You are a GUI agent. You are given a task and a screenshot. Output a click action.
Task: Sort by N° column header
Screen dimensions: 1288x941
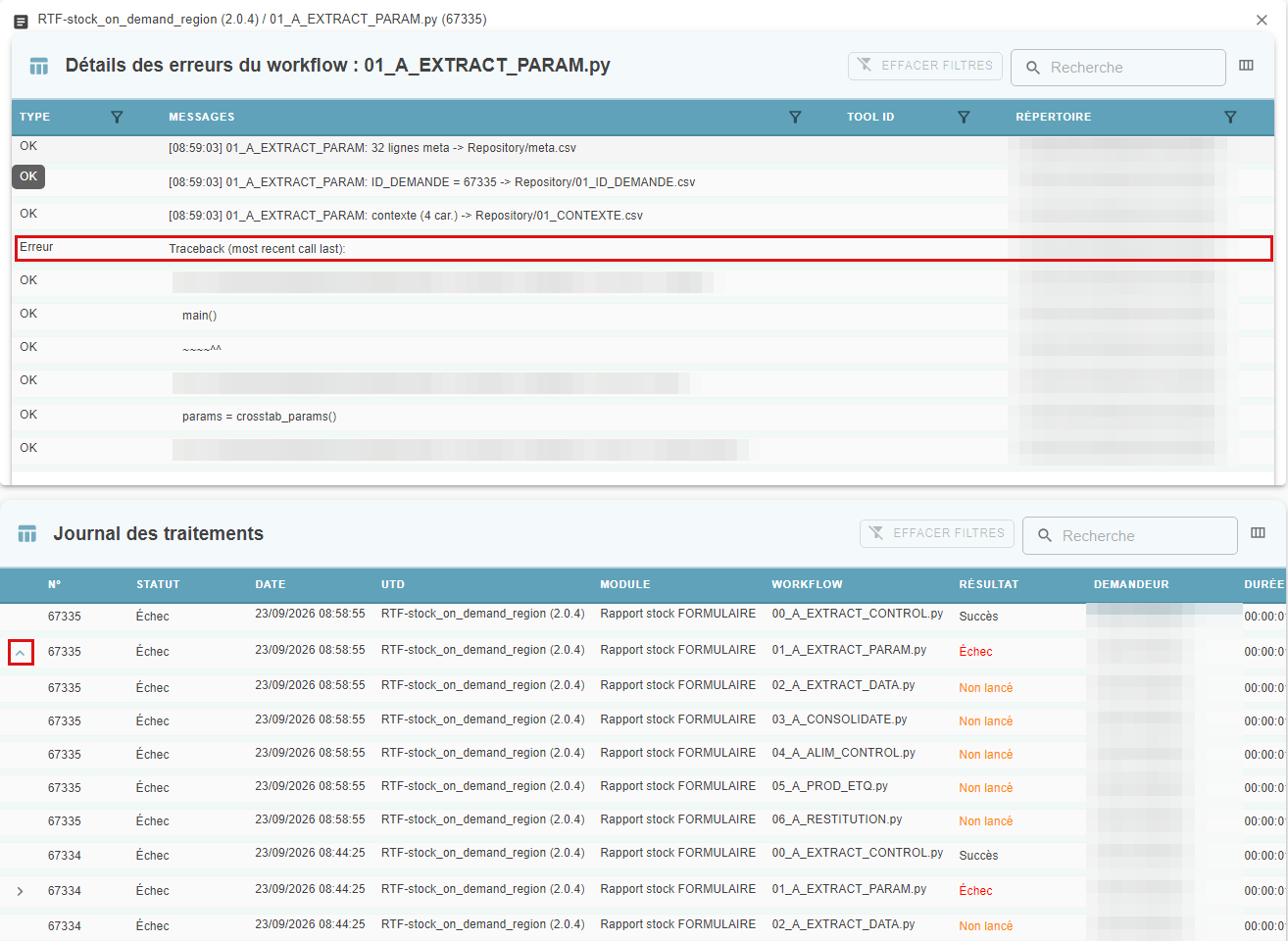(55, 584)
